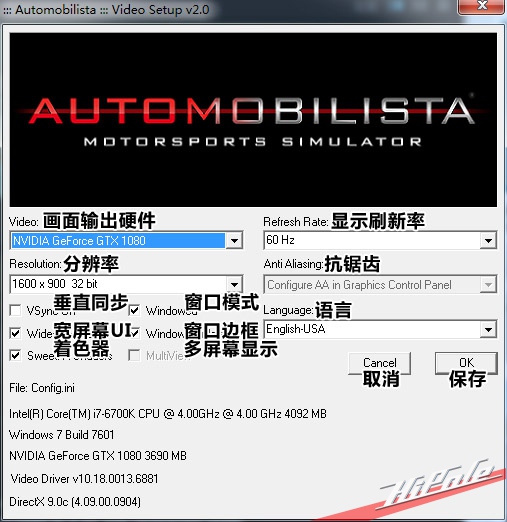507x522 pixels.
Task: Click the Video: label
Action: pos(24,222)
